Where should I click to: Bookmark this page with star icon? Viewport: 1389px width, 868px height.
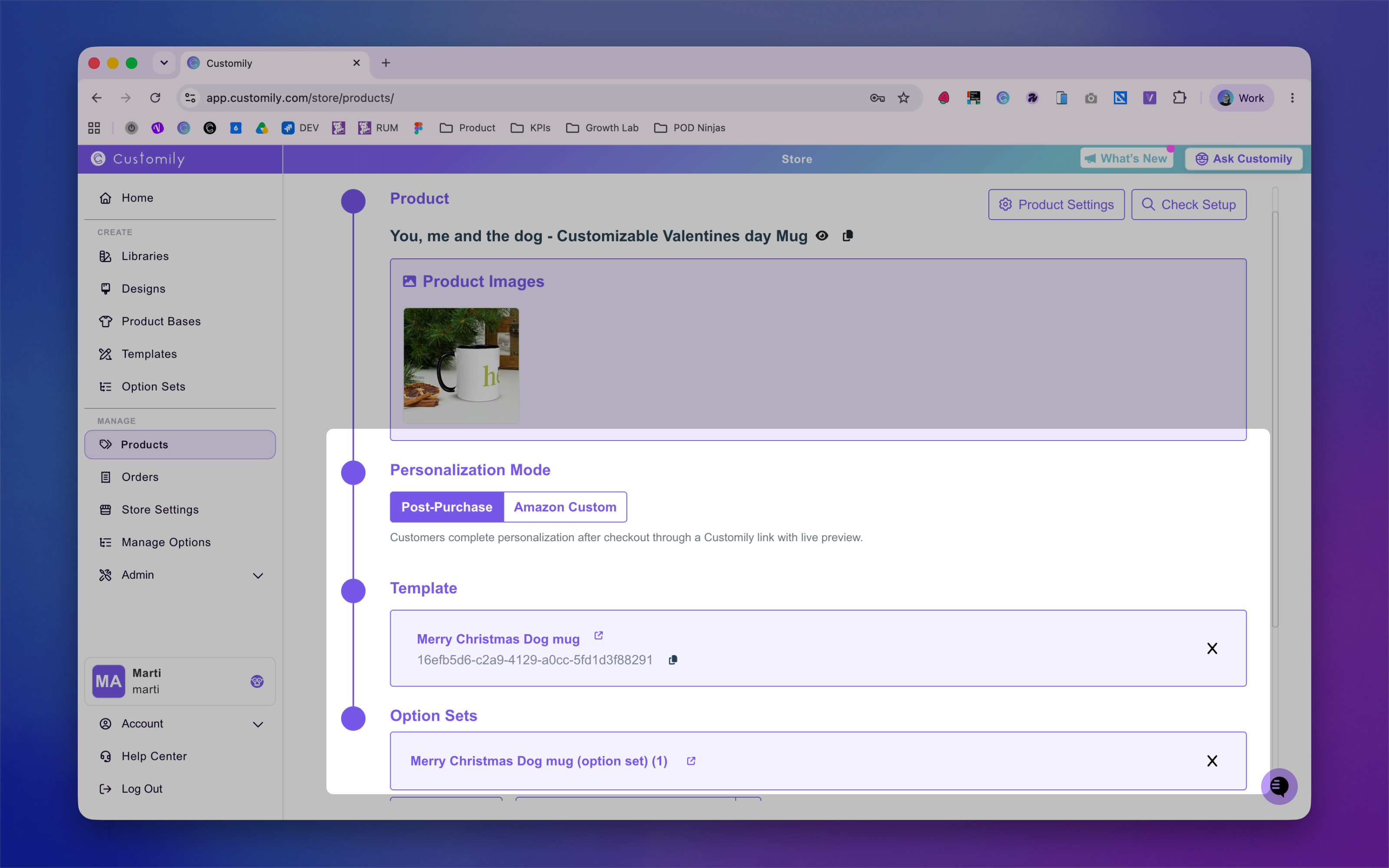pyautogui.click(x=903, y=98)
